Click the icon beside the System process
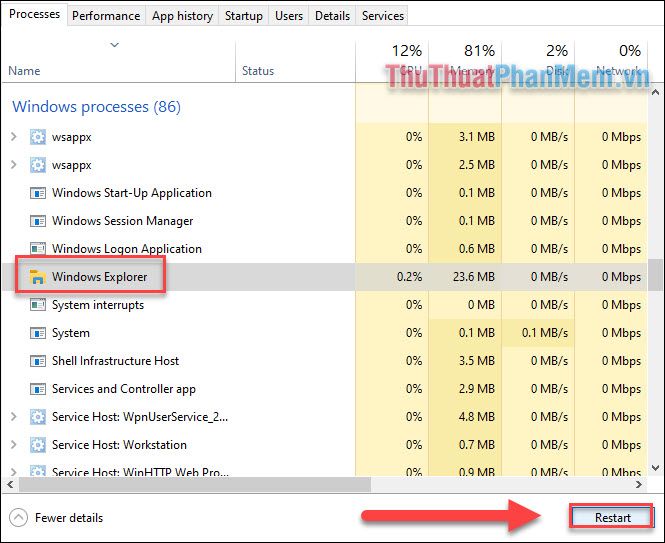 click(x=38, y=333)
